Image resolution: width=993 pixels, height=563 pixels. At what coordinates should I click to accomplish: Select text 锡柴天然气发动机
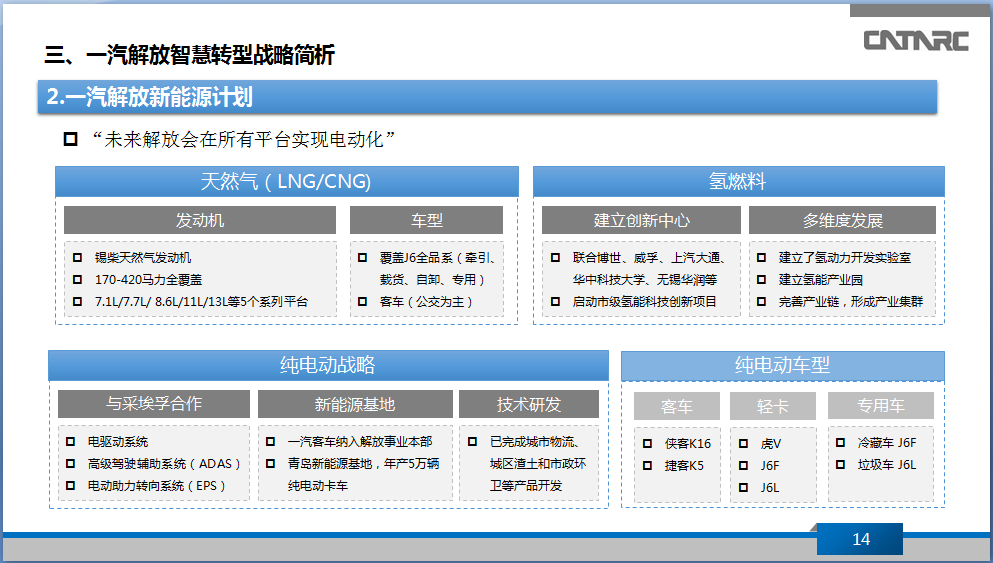click(142, 258)
